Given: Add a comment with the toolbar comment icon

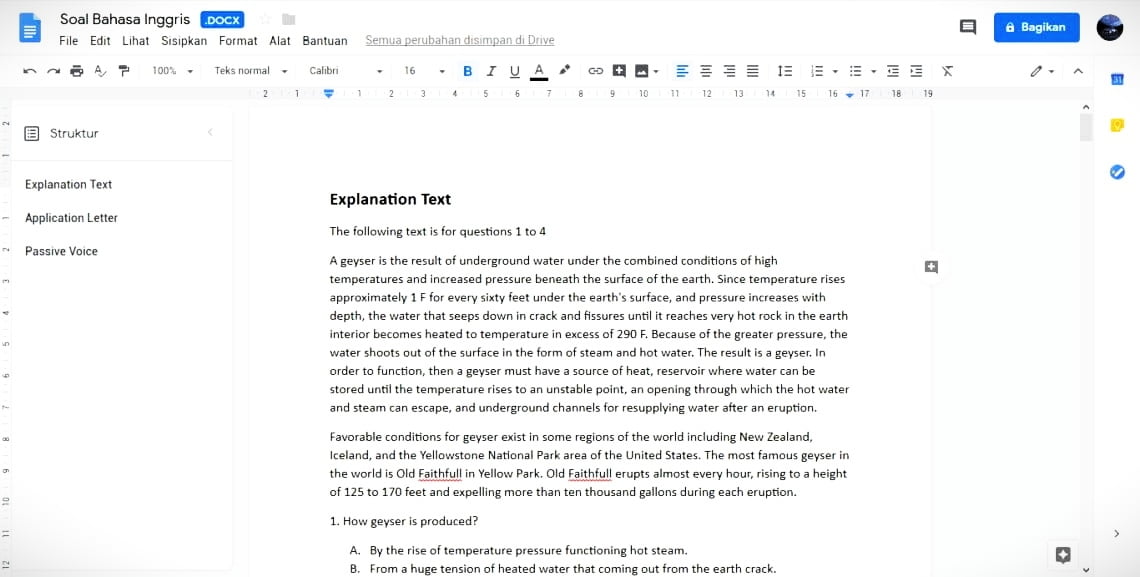Looking at the screenshot, I should coord(618,71).
